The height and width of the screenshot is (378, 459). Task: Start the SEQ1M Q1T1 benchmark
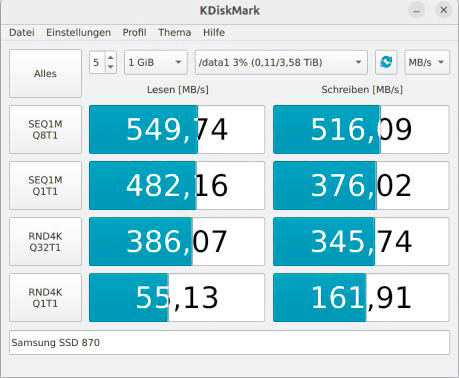point(45,186)
